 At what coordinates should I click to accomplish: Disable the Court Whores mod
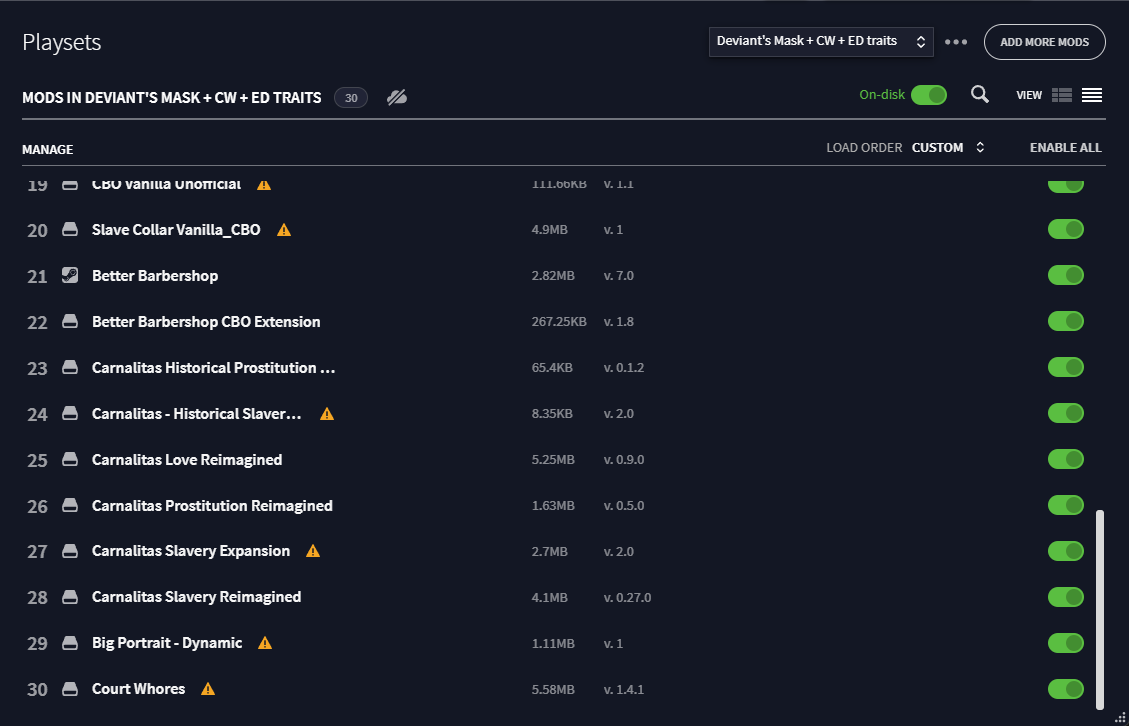(1066, 689)
